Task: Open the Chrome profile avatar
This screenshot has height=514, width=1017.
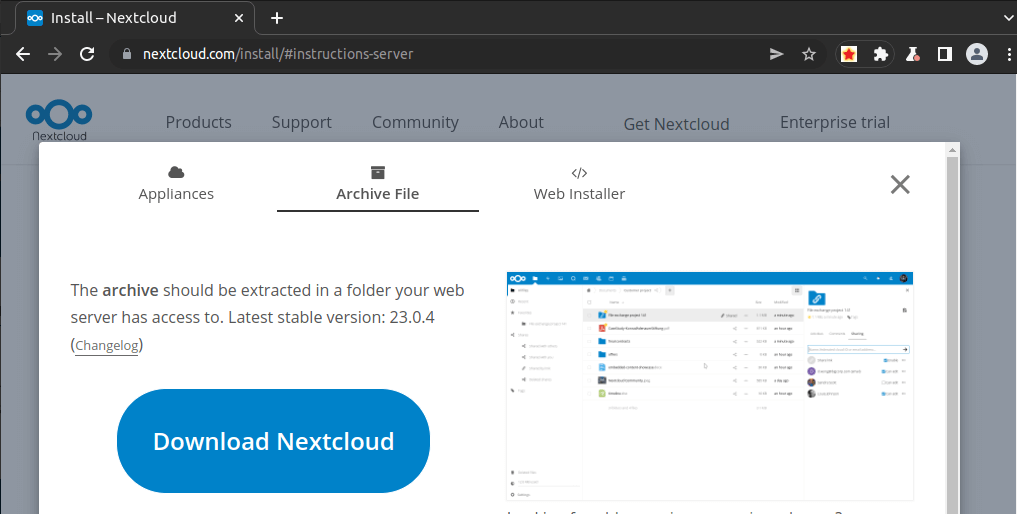Action: click(977, 54)
